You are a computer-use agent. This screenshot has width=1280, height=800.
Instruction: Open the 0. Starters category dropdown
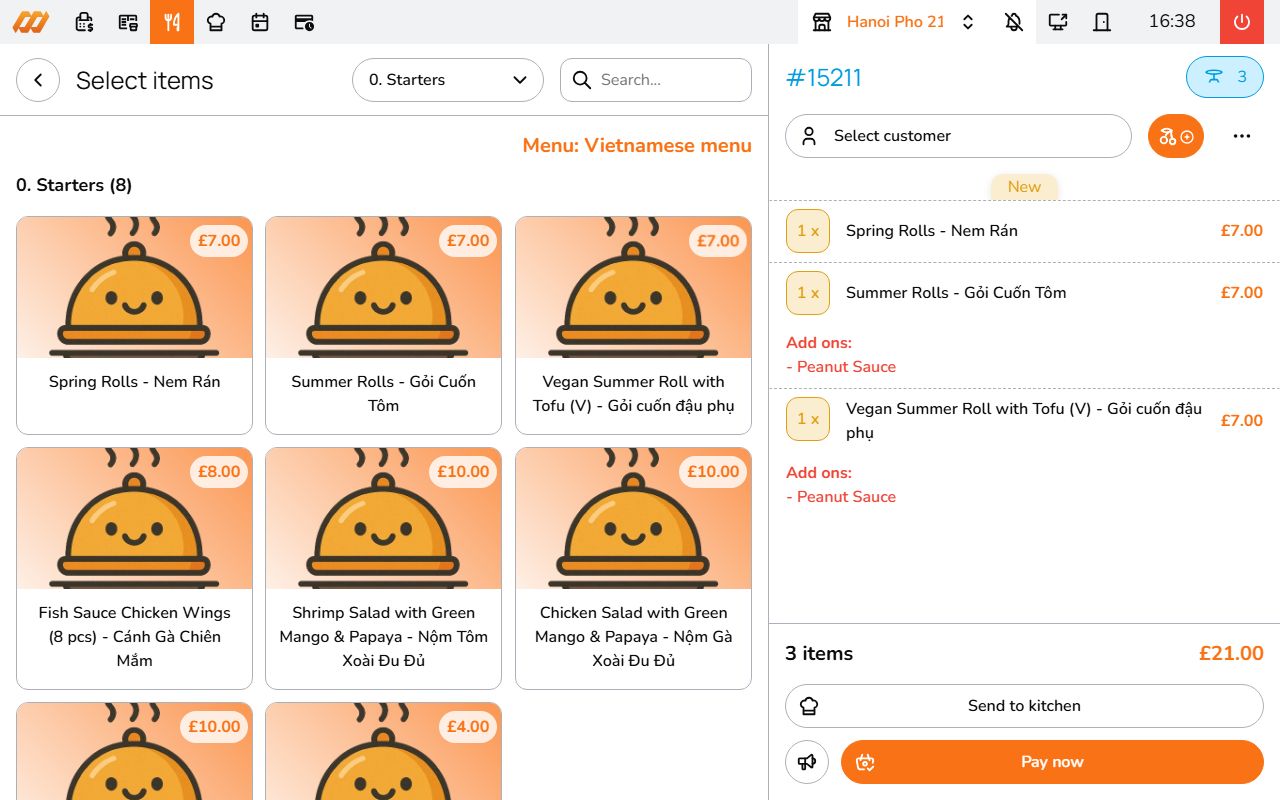tap(448, 80)
